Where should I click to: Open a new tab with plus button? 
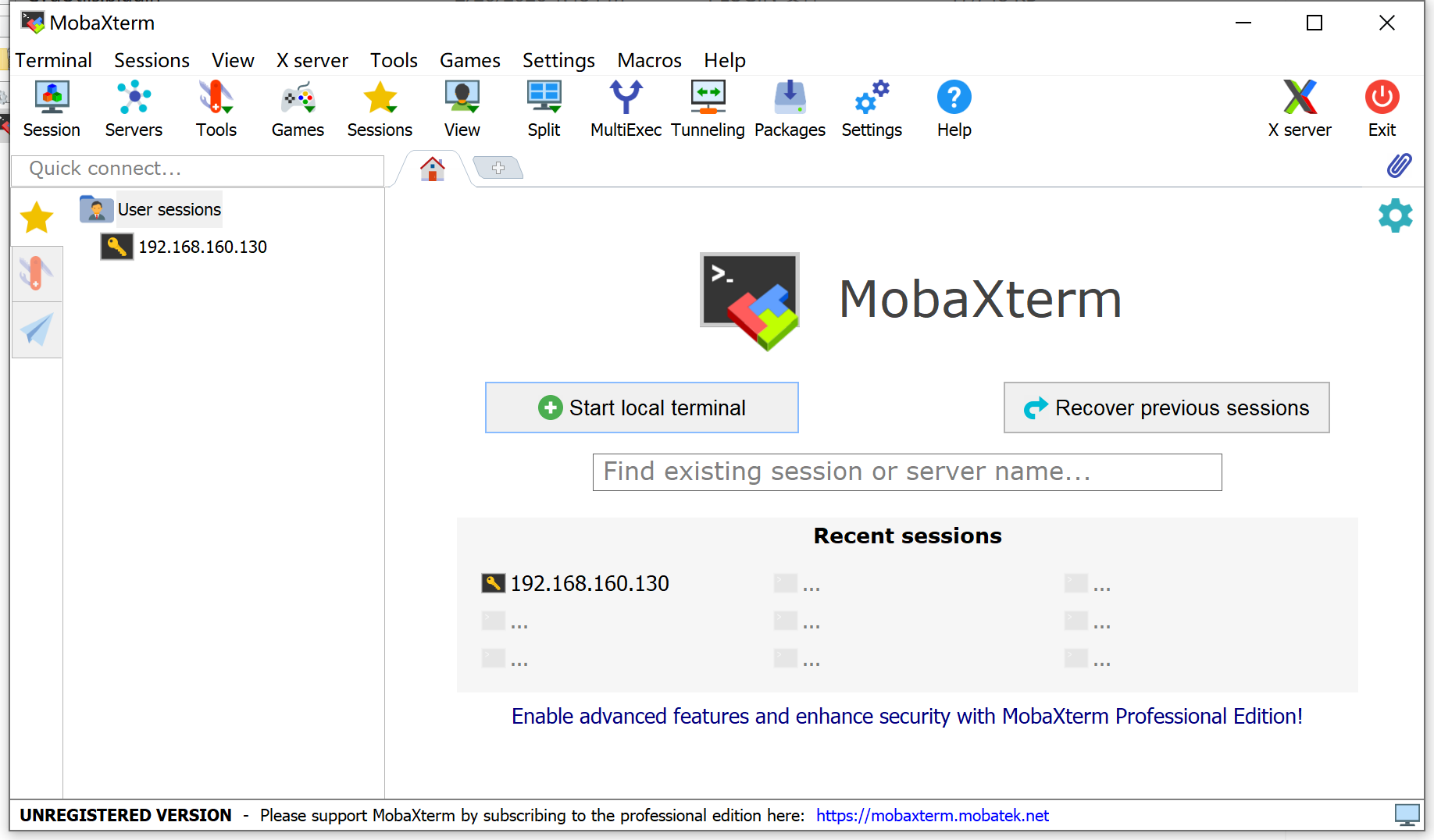[498, 168]
